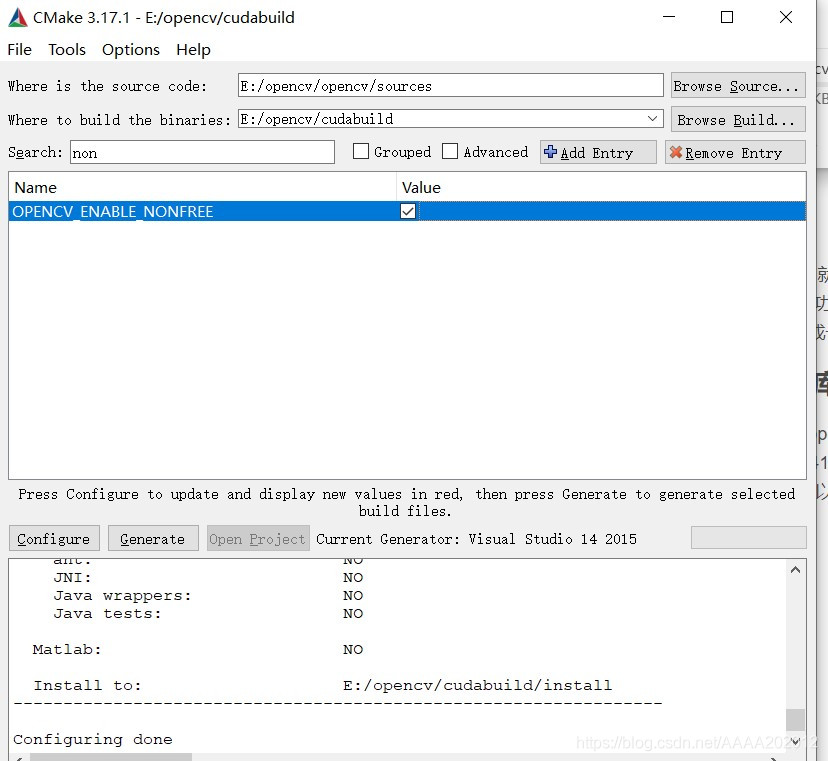
Task: Click the 'Matlab:' log entry
Action: pos(67,649)
